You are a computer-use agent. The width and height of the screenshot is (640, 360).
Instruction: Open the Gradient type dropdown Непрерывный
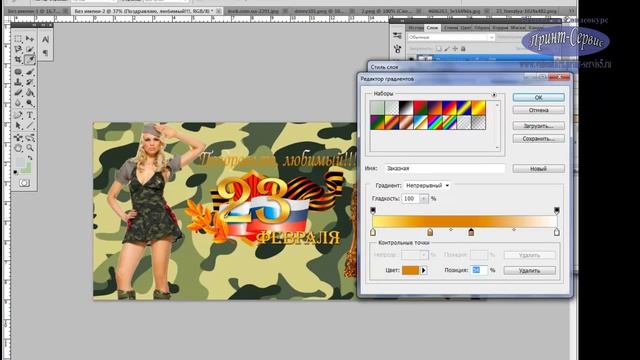click(427, 185)
